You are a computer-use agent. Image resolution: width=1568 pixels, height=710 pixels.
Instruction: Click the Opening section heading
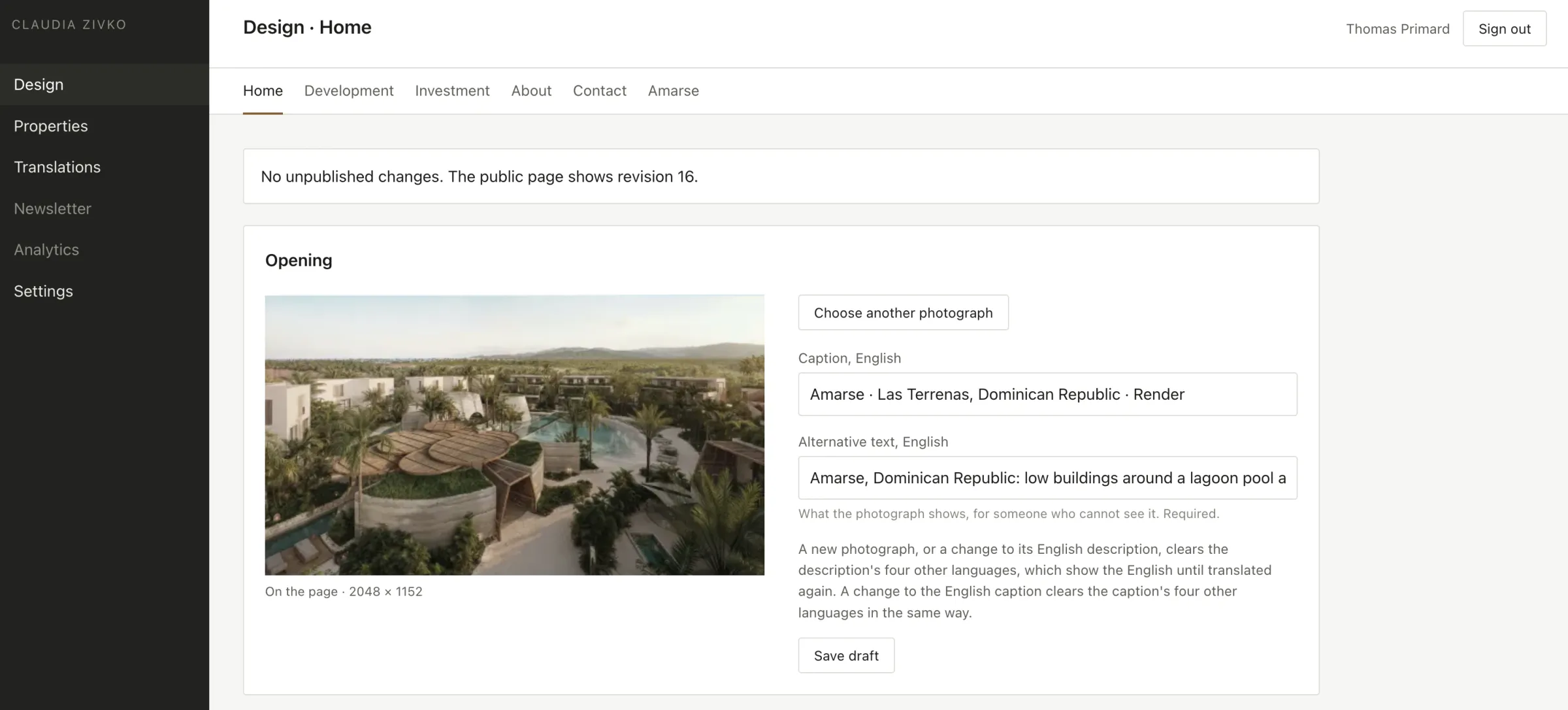point(299,260)
